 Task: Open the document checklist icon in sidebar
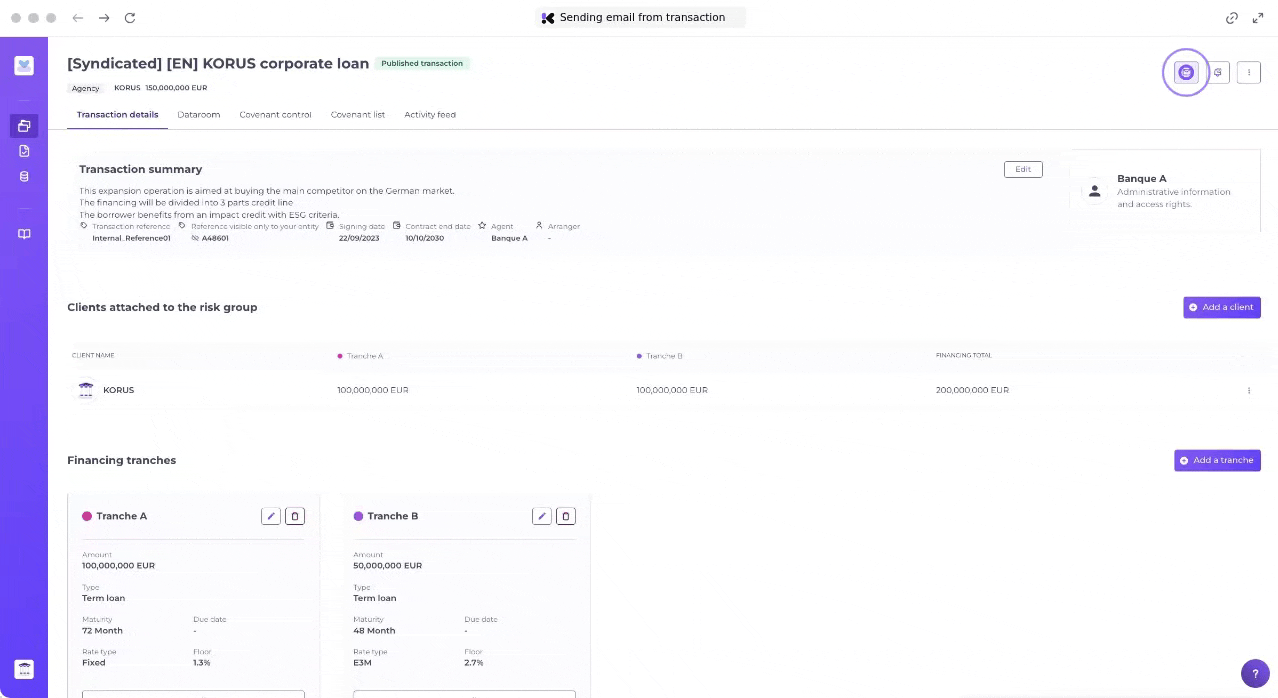coord(24,151)
